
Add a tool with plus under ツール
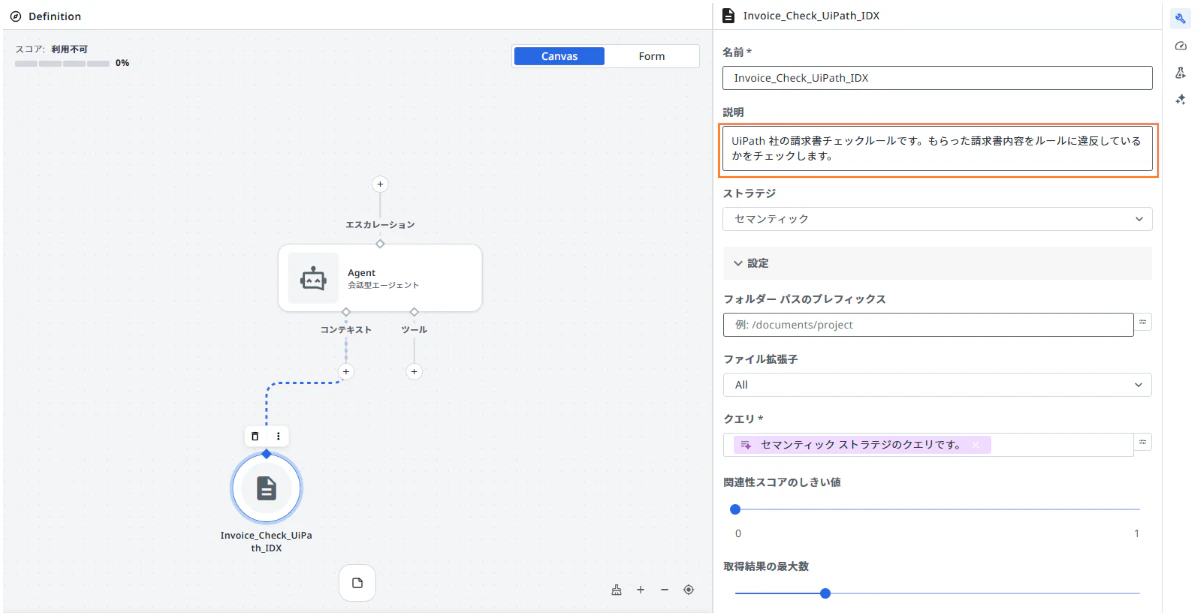[x=414, y=372]
